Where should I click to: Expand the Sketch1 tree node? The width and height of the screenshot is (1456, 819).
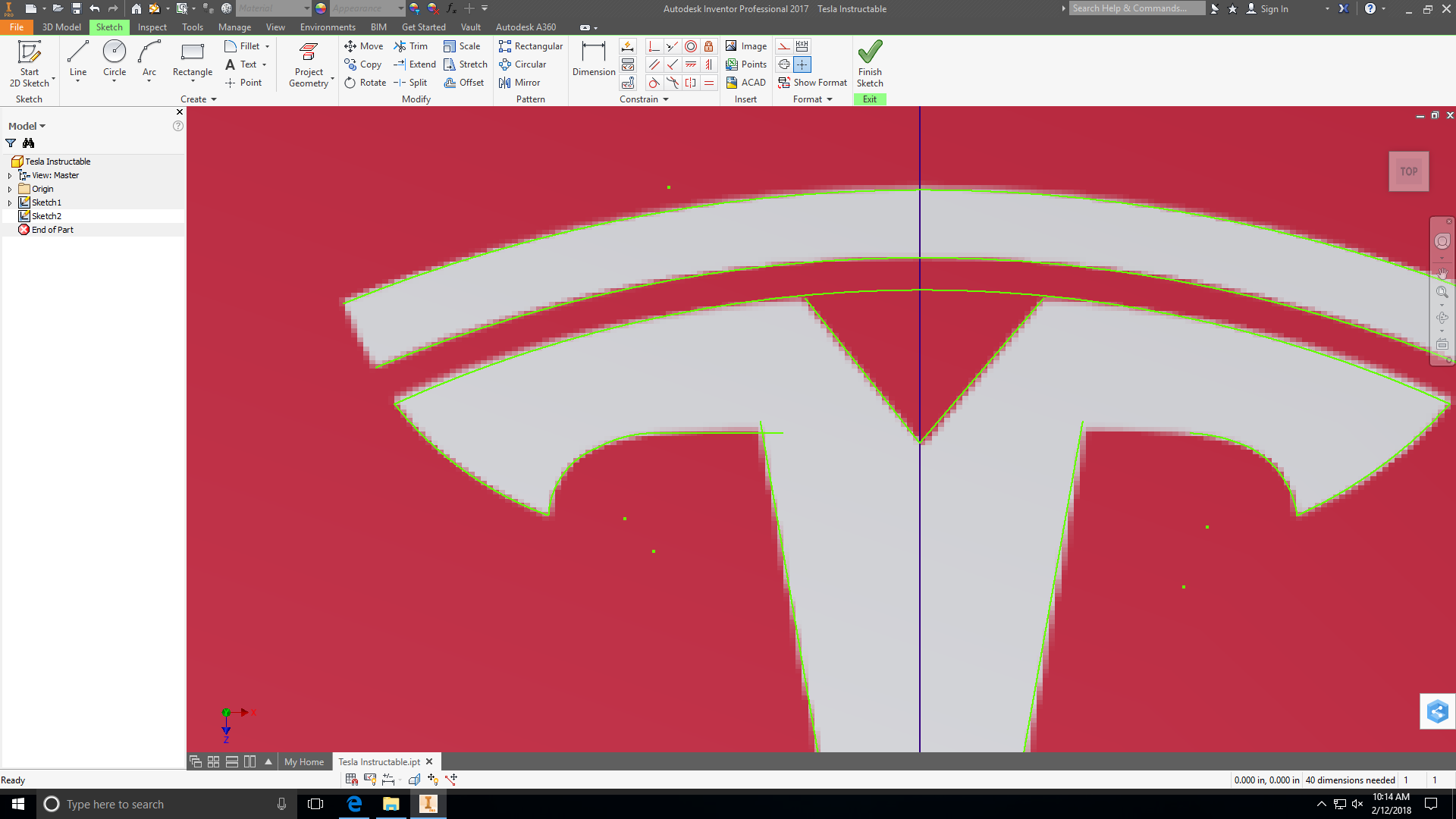(10, 202)
